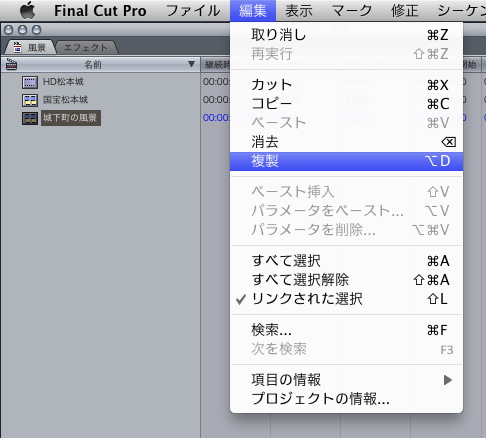
Task: Open the 修正 menu
Action: click(x=404, y=11)
